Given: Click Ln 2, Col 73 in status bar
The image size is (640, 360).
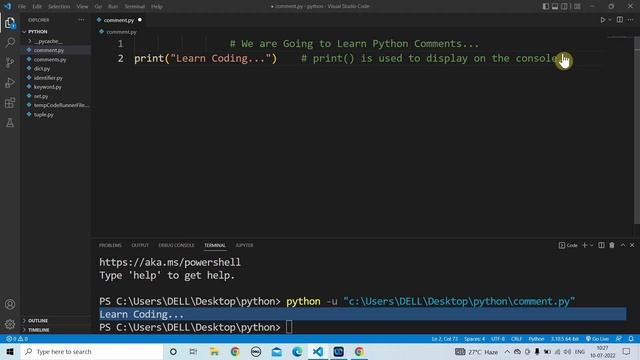Looking at the screenshot, I should (x=444, y=339).
